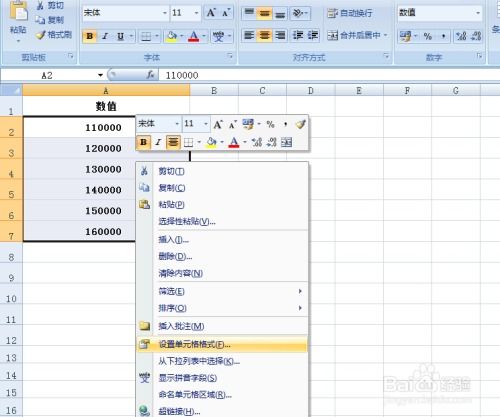The height and width of the screenshot is (417, 500).
Task: Toggle Align Left in the ribbon
Action: coord(249,35)
